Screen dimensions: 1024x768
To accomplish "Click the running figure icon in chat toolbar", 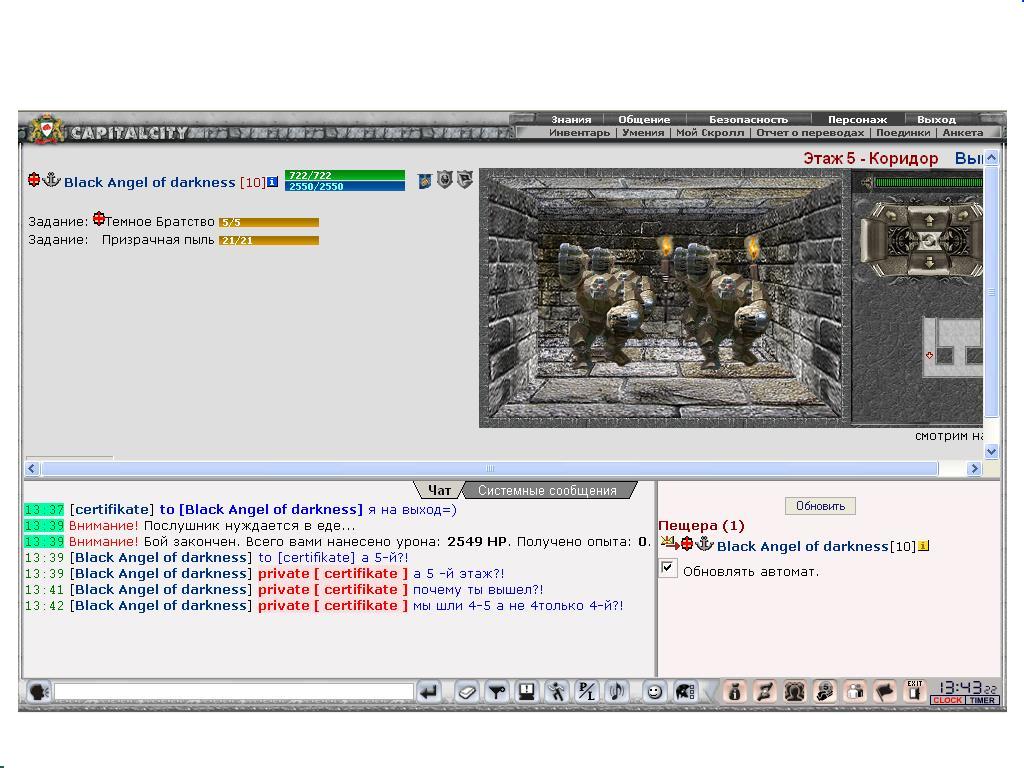I will coord(556,692).
